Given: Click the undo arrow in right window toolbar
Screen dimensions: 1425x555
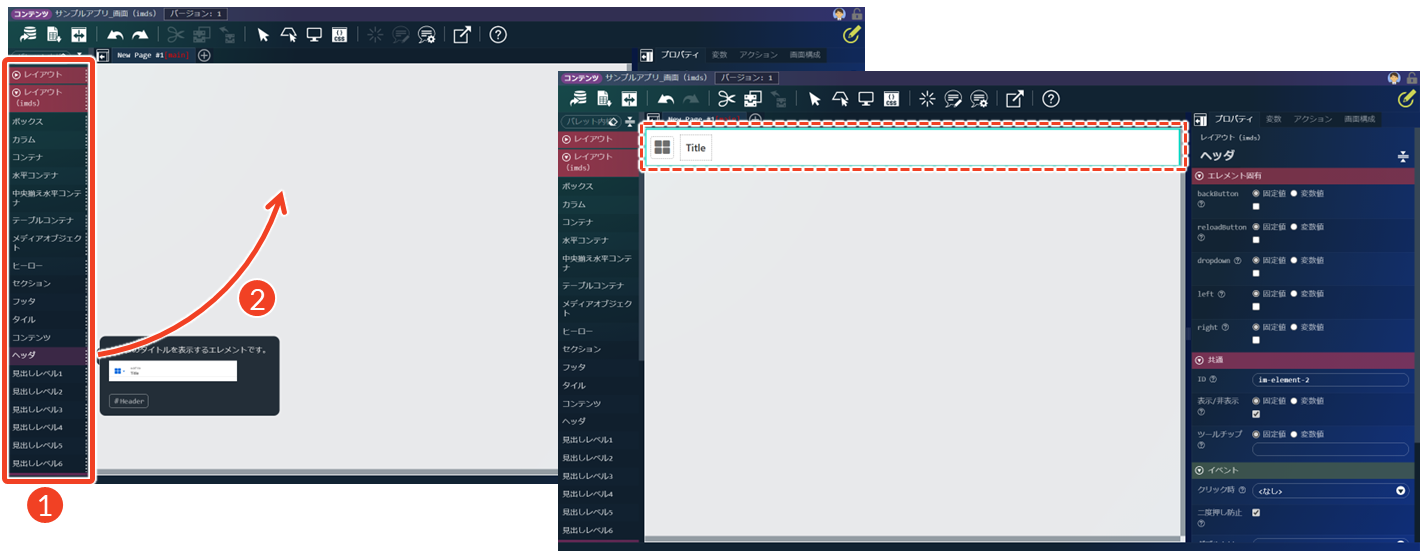Looking at the screenshot, I should tap(666, 98).
